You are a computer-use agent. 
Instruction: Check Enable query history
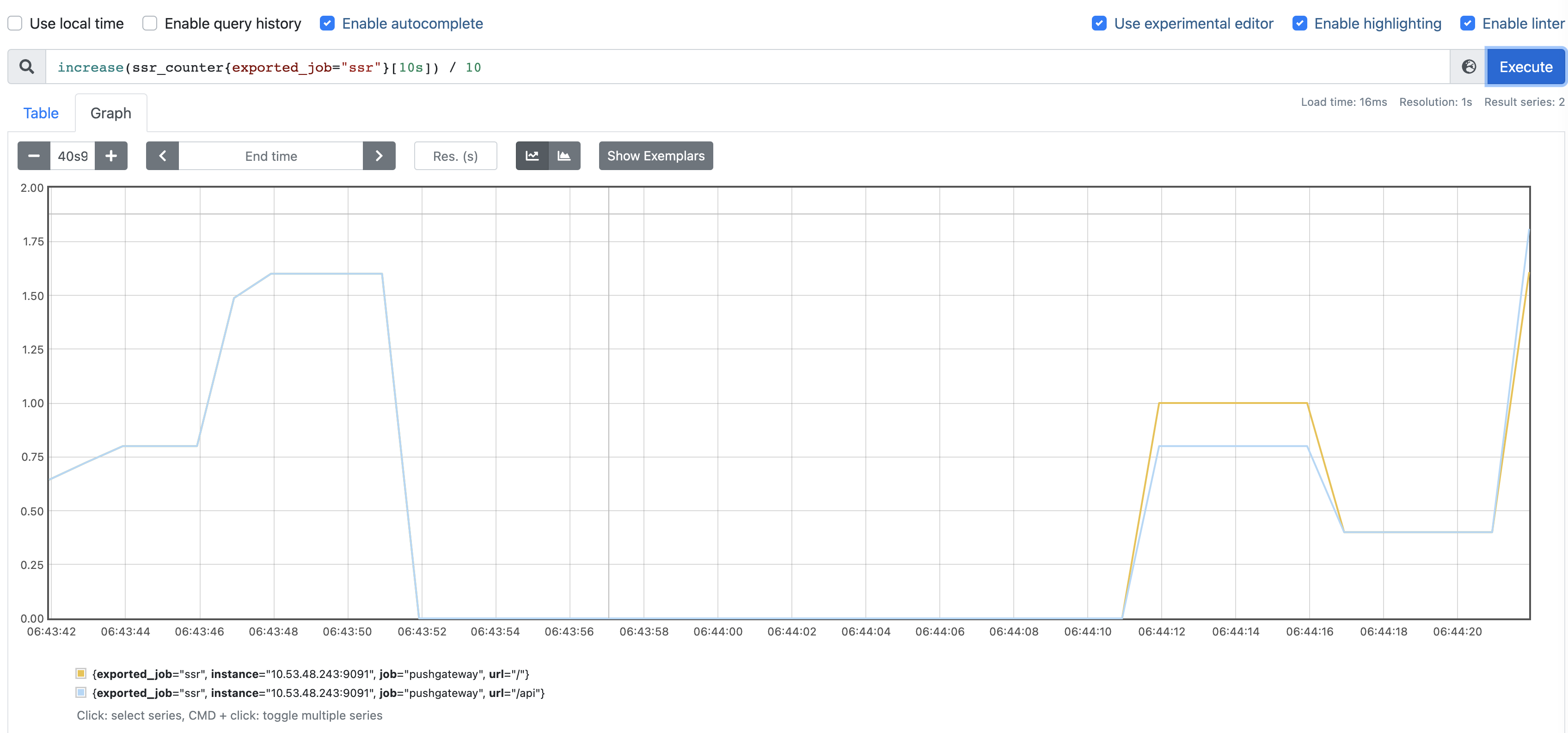tap(150, 24)
